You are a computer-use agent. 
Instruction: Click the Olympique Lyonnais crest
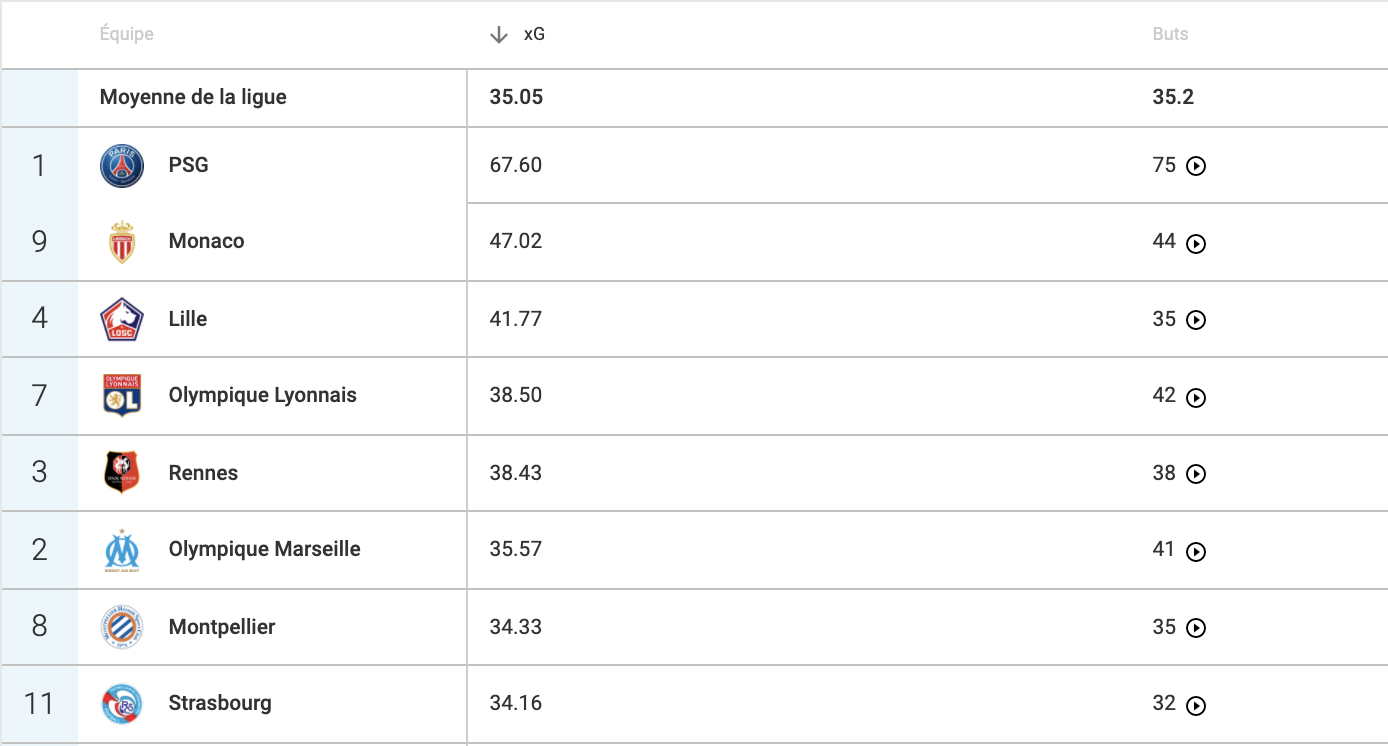(x=122, y=395)
